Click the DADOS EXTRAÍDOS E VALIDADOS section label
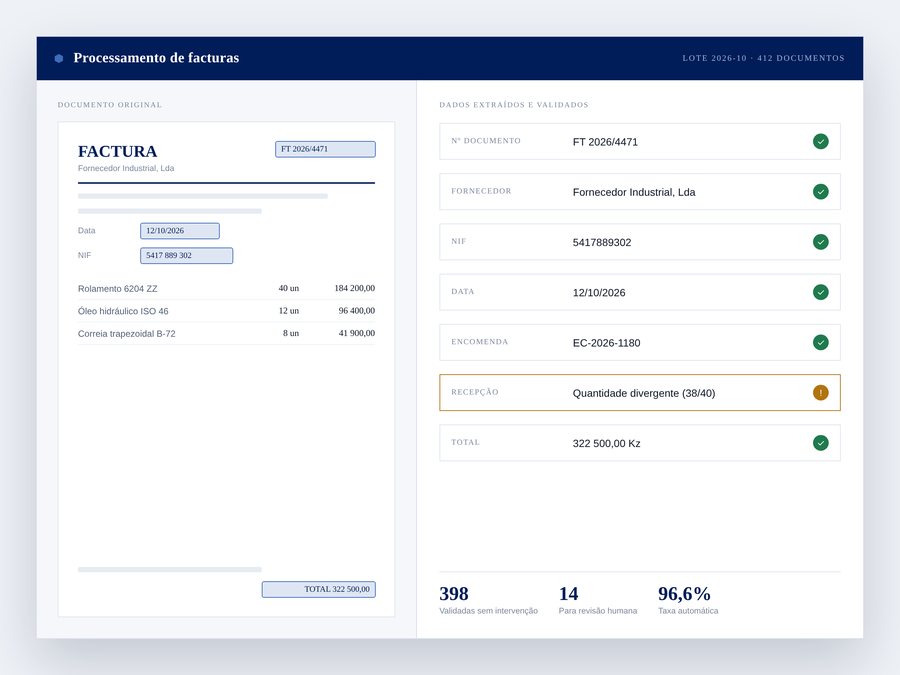Image resolution: width=900 pixels, height=675 pixels. 514,105
